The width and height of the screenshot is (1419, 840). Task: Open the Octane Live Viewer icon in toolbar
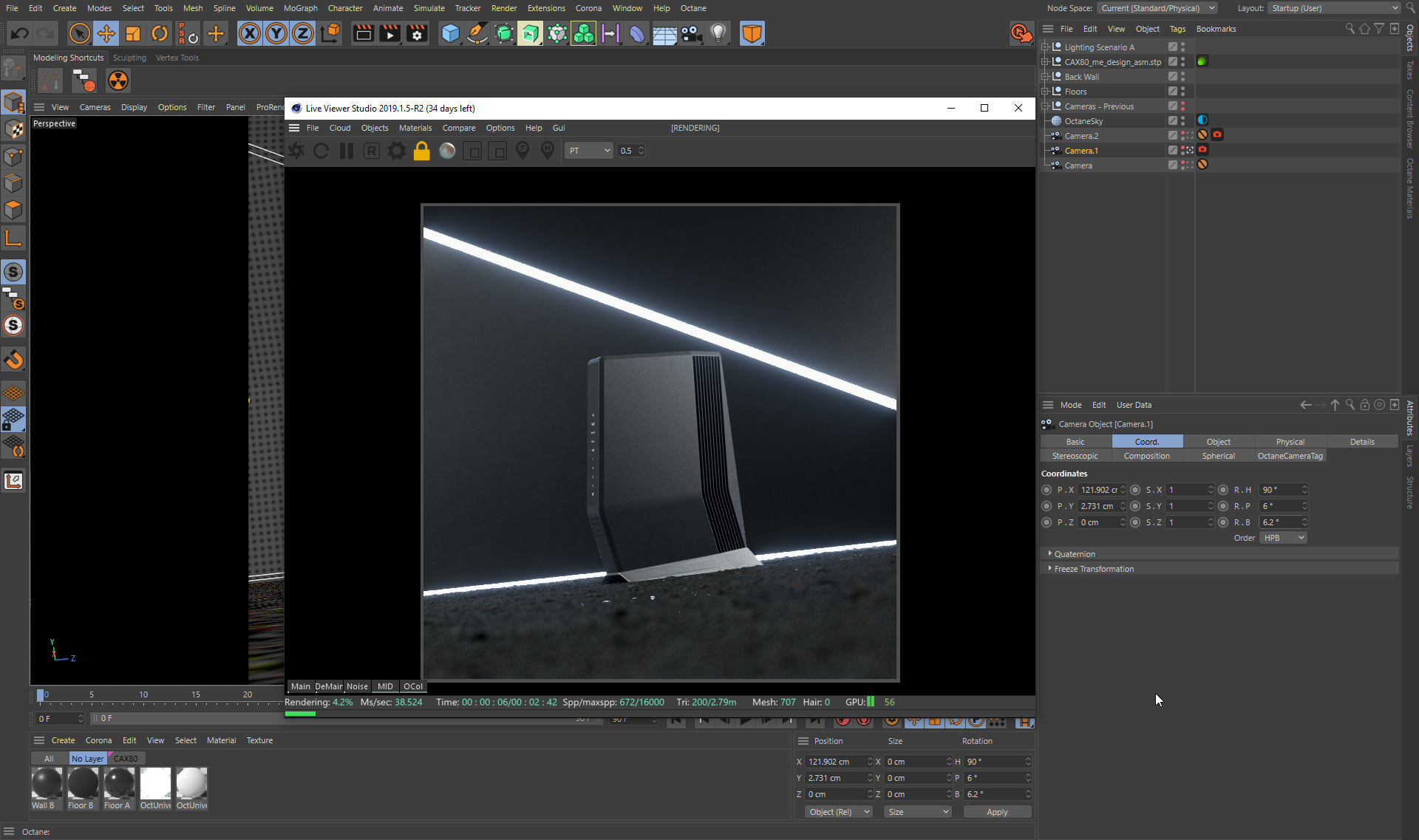(x=1021, y=33)
